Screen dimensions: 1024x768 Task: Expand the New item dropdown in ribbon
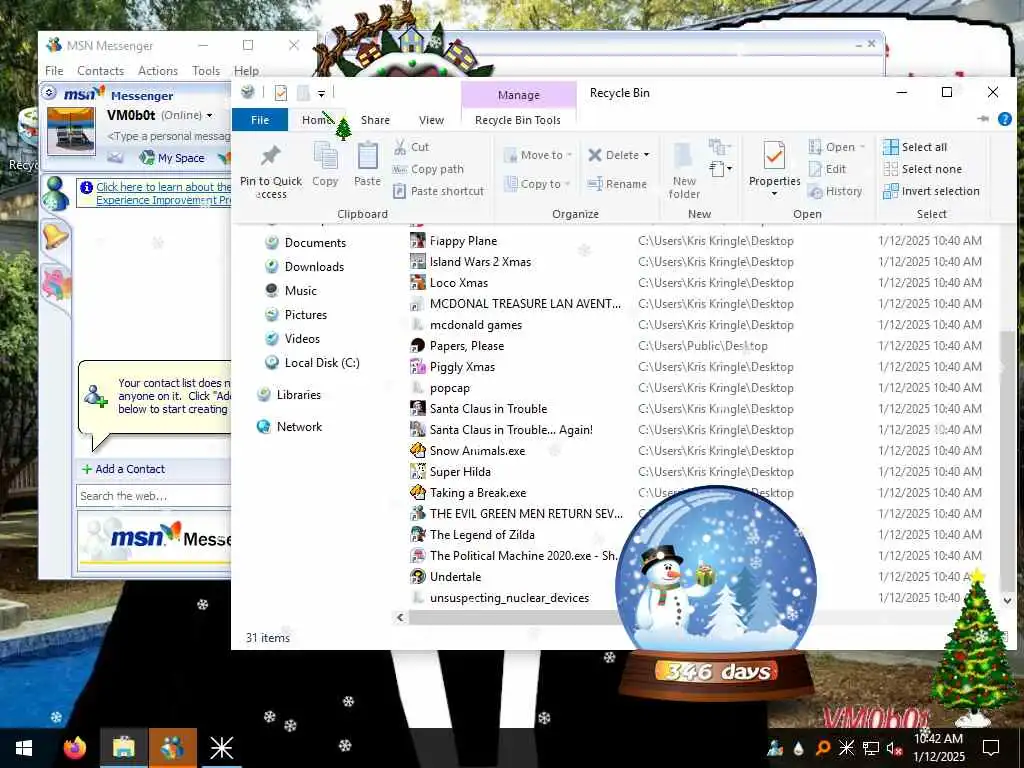(x=720, y=169)
